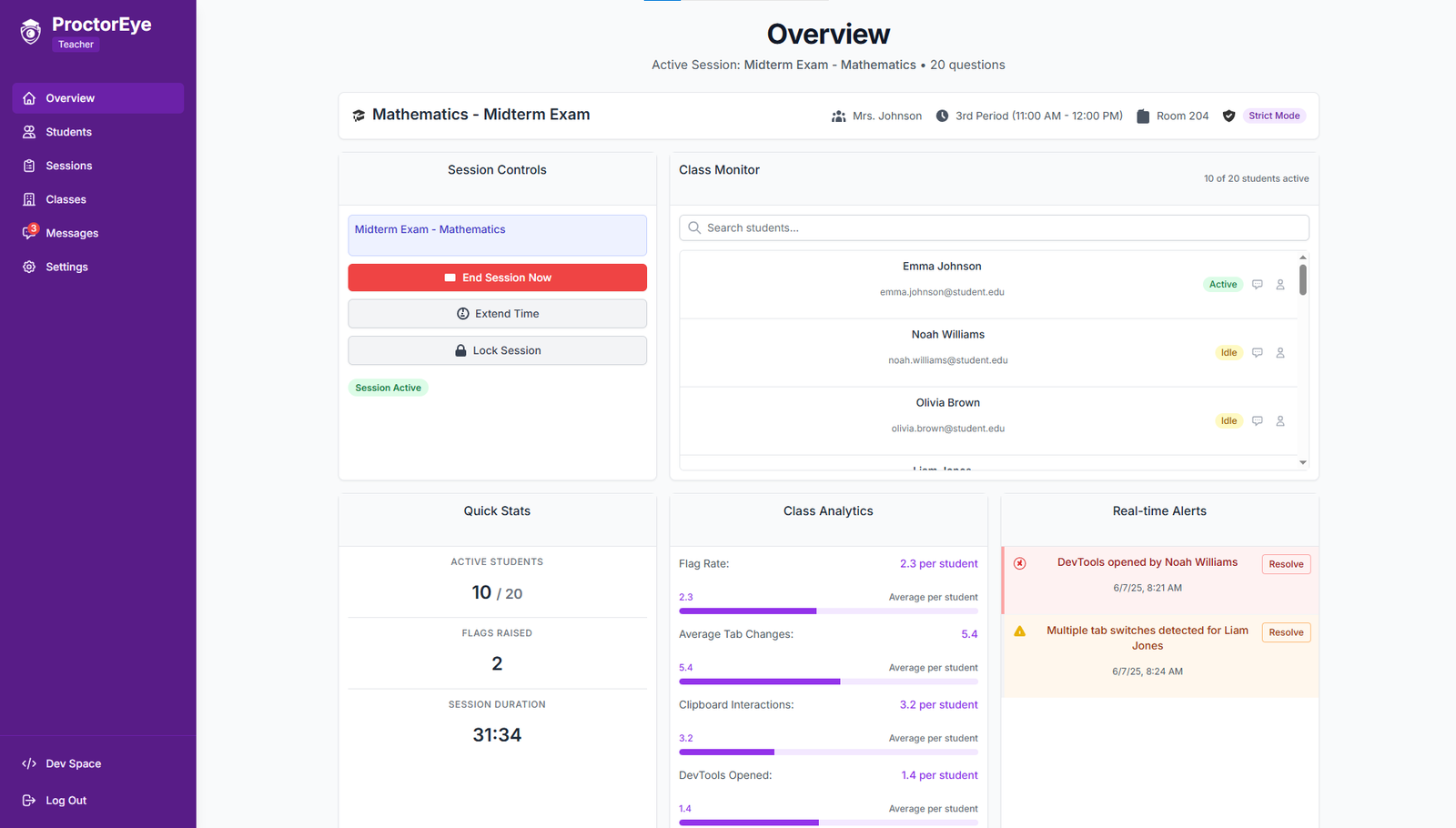
Task: Open Dev Space from the sidebar
Action: pos(73,763)
